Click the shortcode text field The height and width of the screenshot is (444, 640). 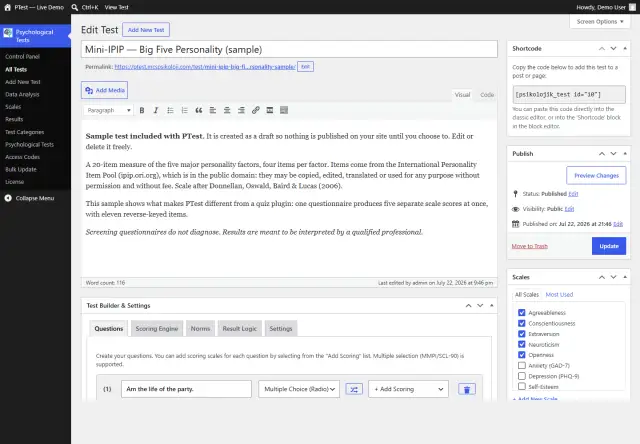(569, 95)
